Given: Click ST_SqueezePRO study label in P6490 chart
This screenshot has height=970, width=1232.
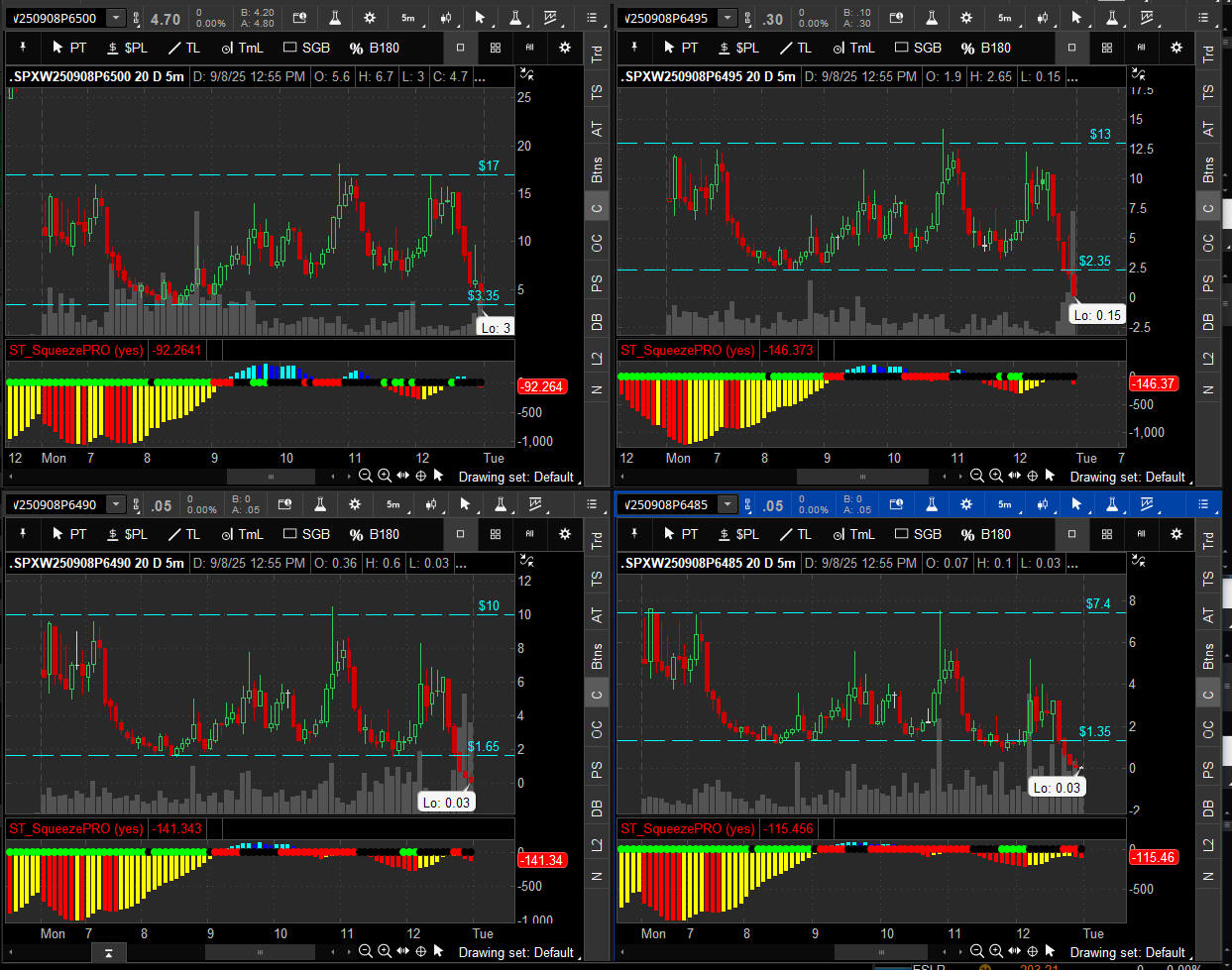Looking at the screenshot, I should click(75, 828).
